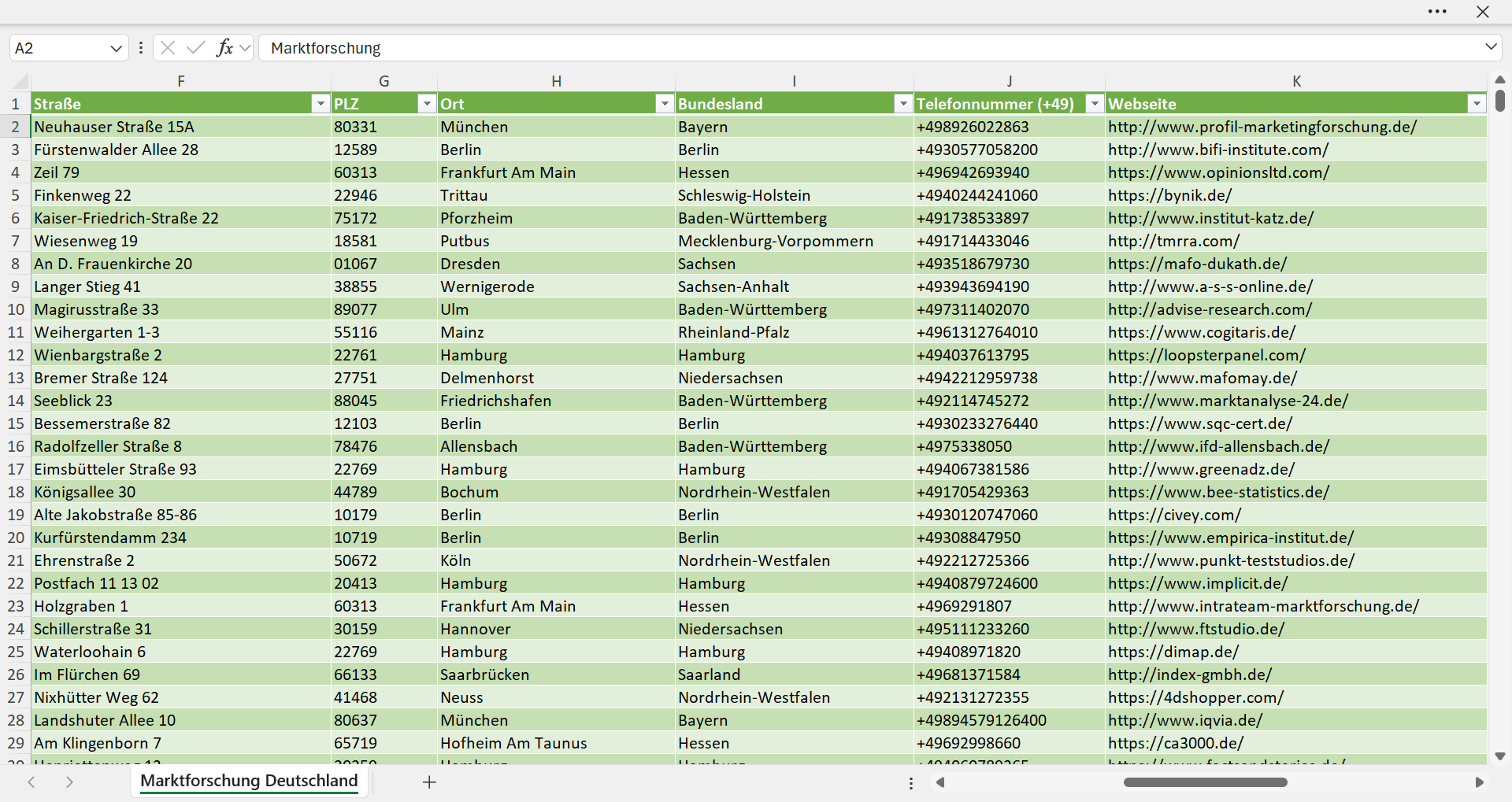The width and height of the screenshot is (1512, 802).
Task: Add a new sheet with plus icon
Action: tap(429, 782)
